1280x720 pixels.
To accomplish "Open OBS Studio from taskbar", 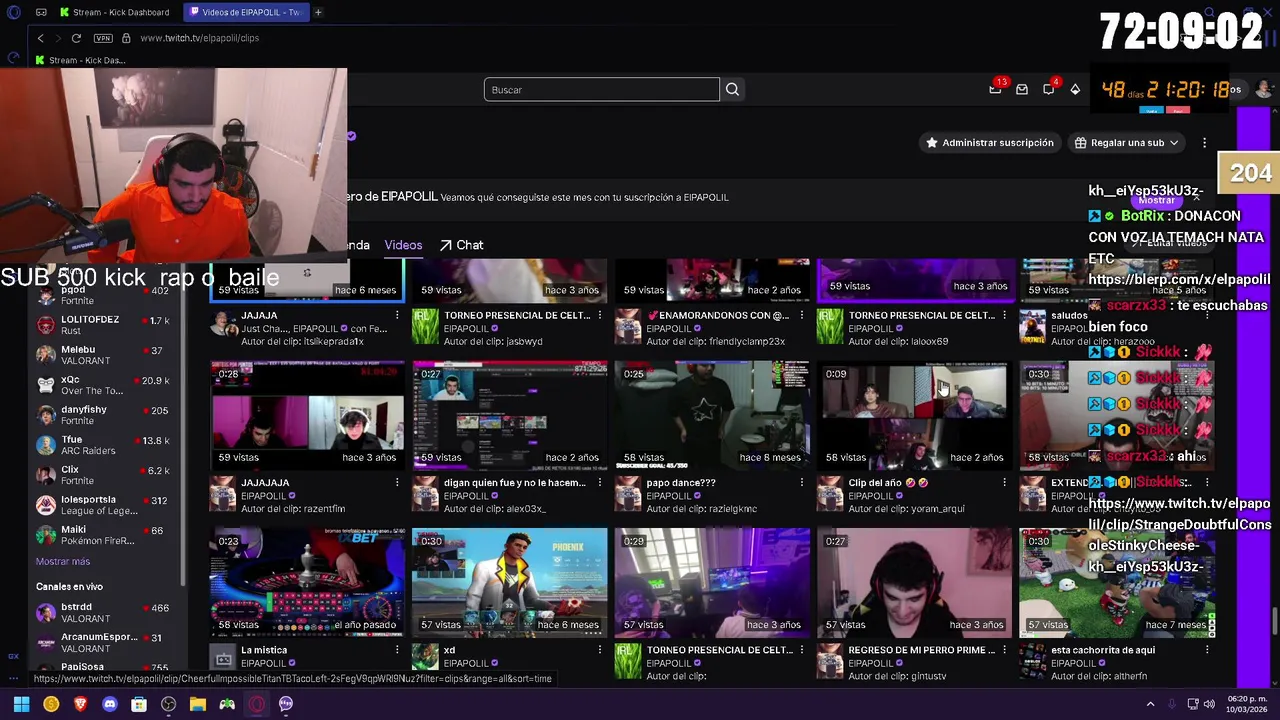I will 168,704.
